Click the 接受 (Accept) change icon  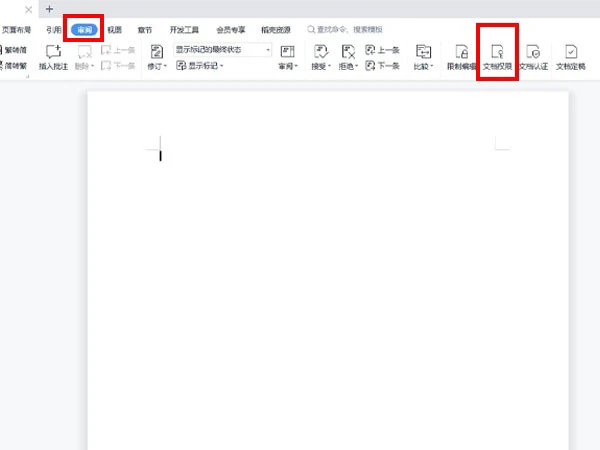point(321,52)
